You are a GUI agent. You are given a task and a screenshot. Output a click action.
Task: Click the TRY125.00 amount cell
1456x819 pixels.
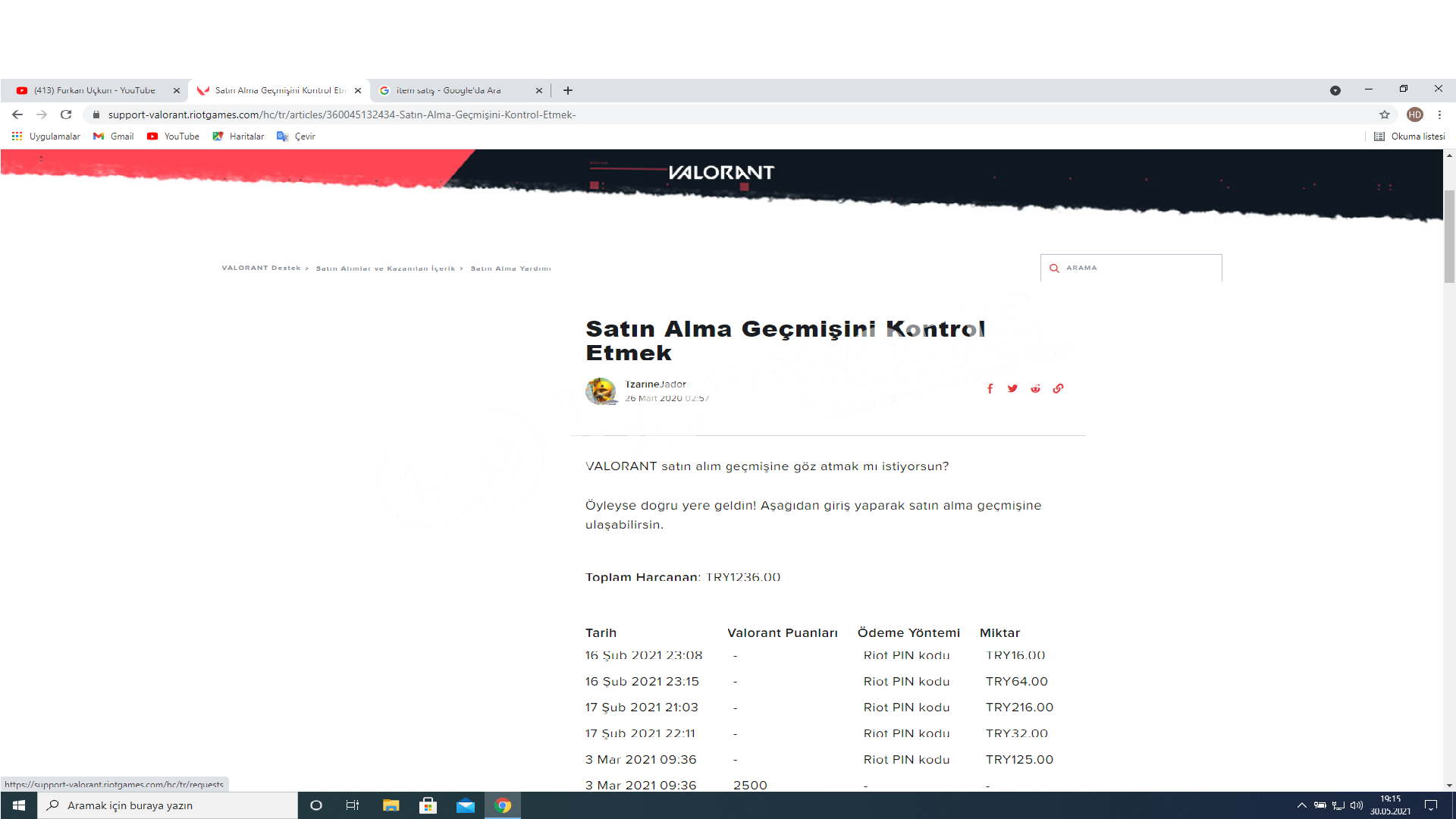[1019, 760]
